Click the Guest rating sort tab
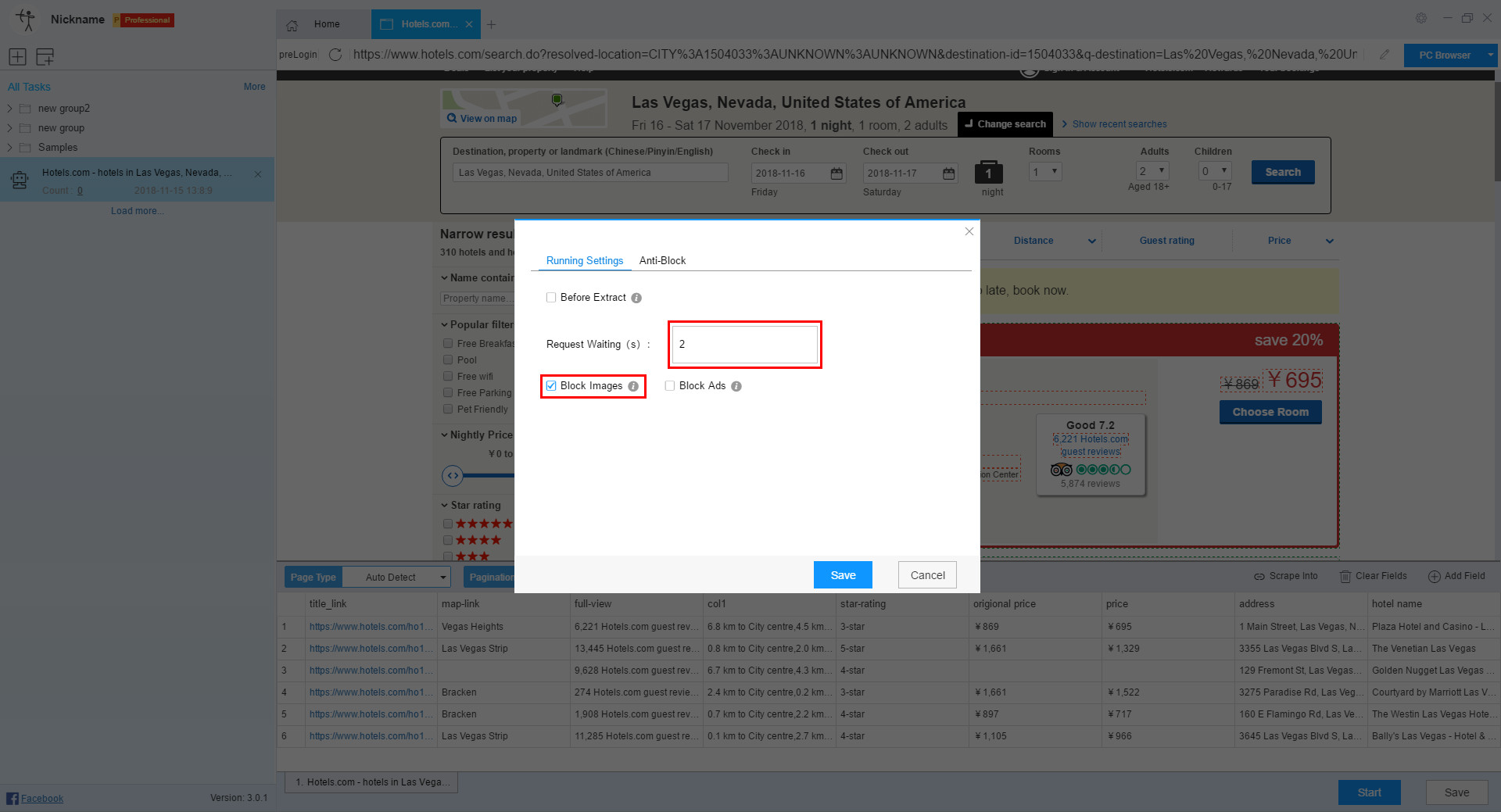Screen dimensions: 1501x812 (x=1166, y=241)
